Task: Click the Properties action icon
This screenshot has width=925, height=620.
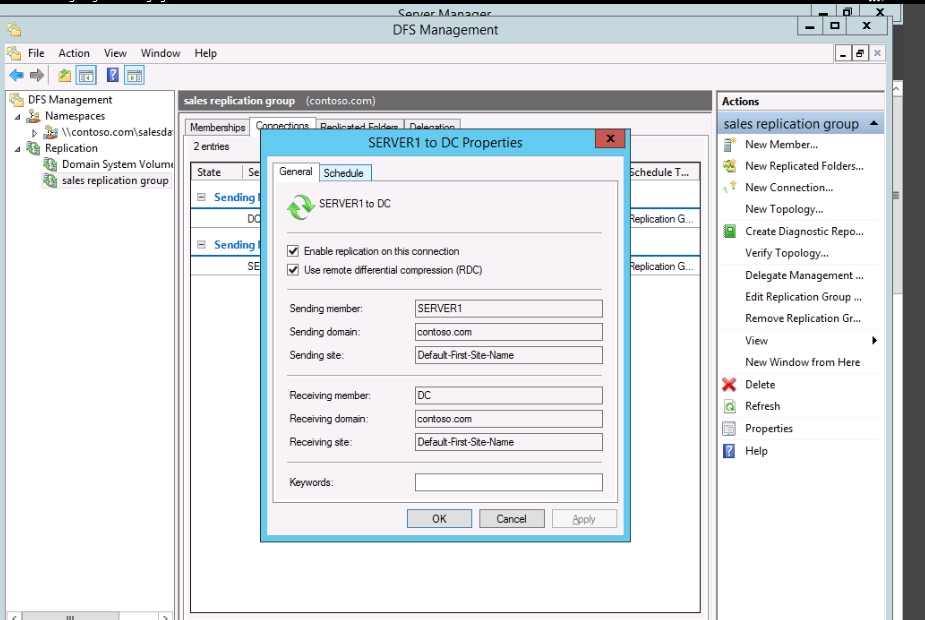Action: pos(730,429)
